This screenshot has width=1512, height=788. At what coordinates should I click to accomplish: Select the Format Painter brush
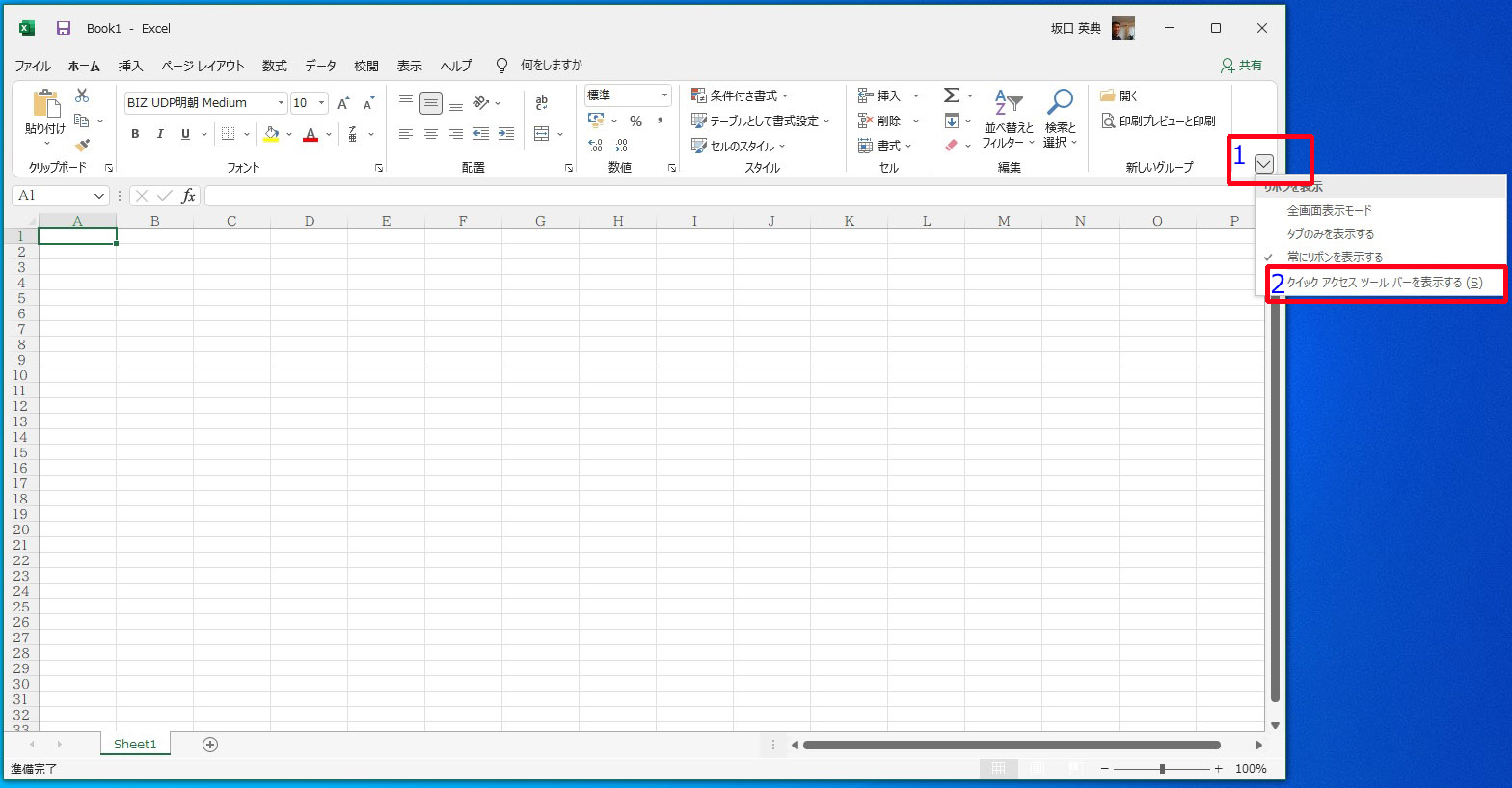click(x=82, y=146)
